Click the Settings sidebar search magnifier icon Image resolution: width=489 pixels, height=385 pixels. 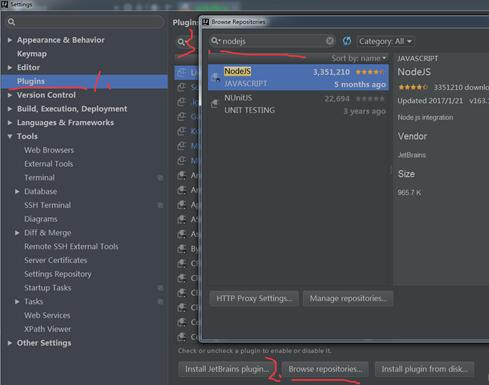[x=11, y=22]
